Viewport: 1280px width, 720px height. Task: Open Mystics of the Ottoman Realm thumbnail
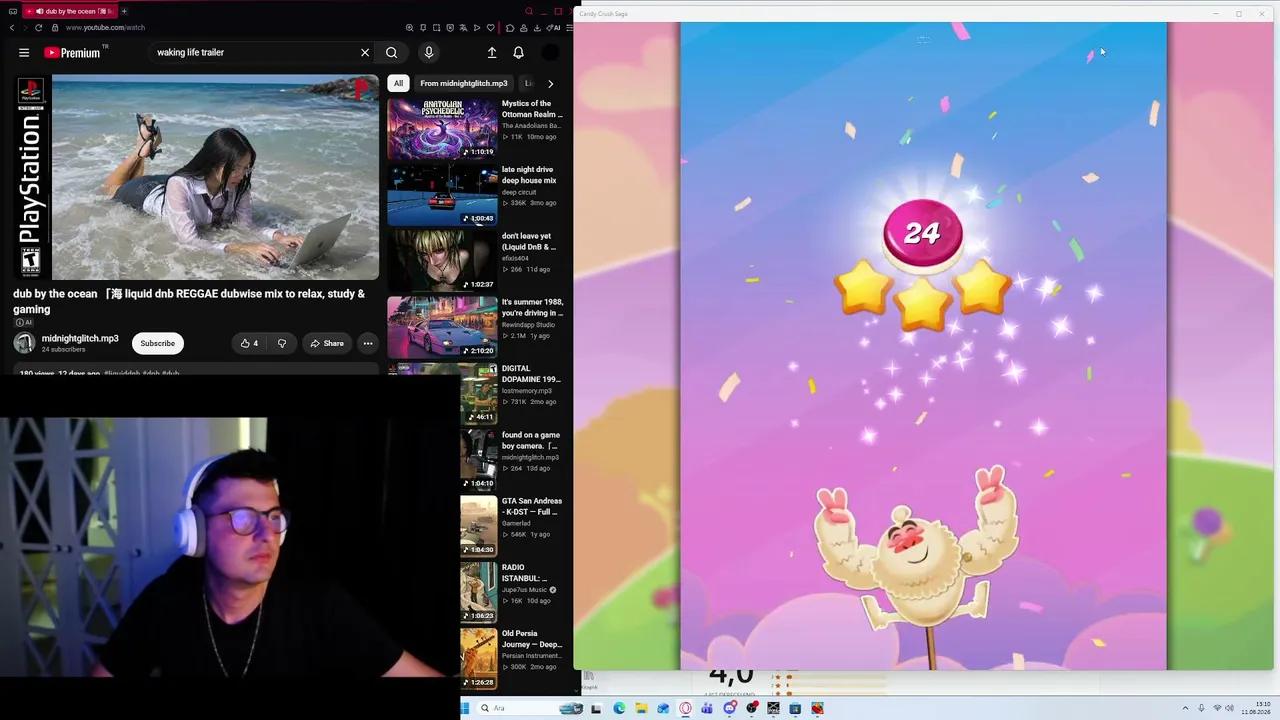pyautogui.click(x=442, y=129)
